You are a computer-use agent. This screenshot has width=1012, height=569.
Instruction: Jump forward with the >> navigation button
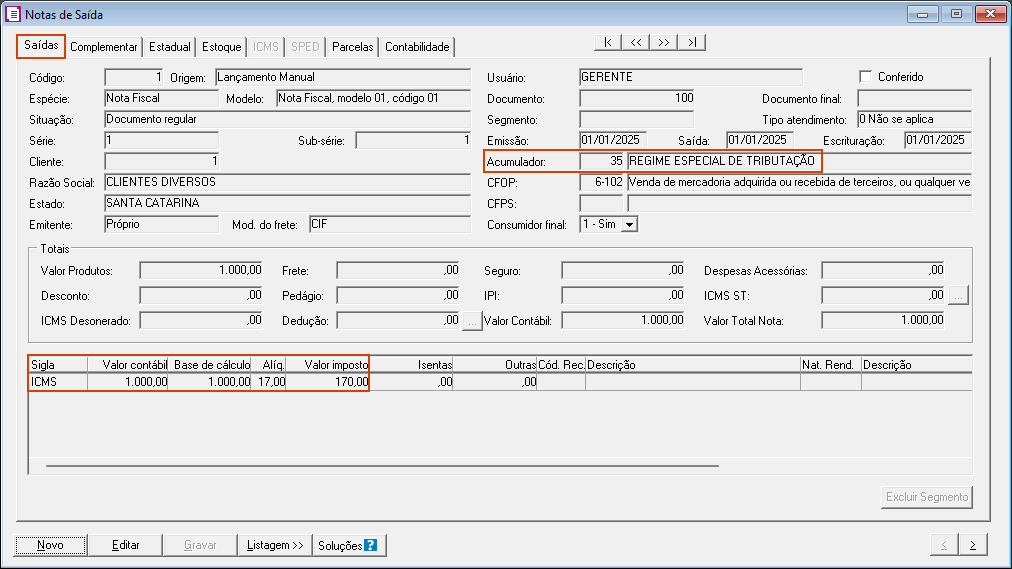(x=663, y=42)
